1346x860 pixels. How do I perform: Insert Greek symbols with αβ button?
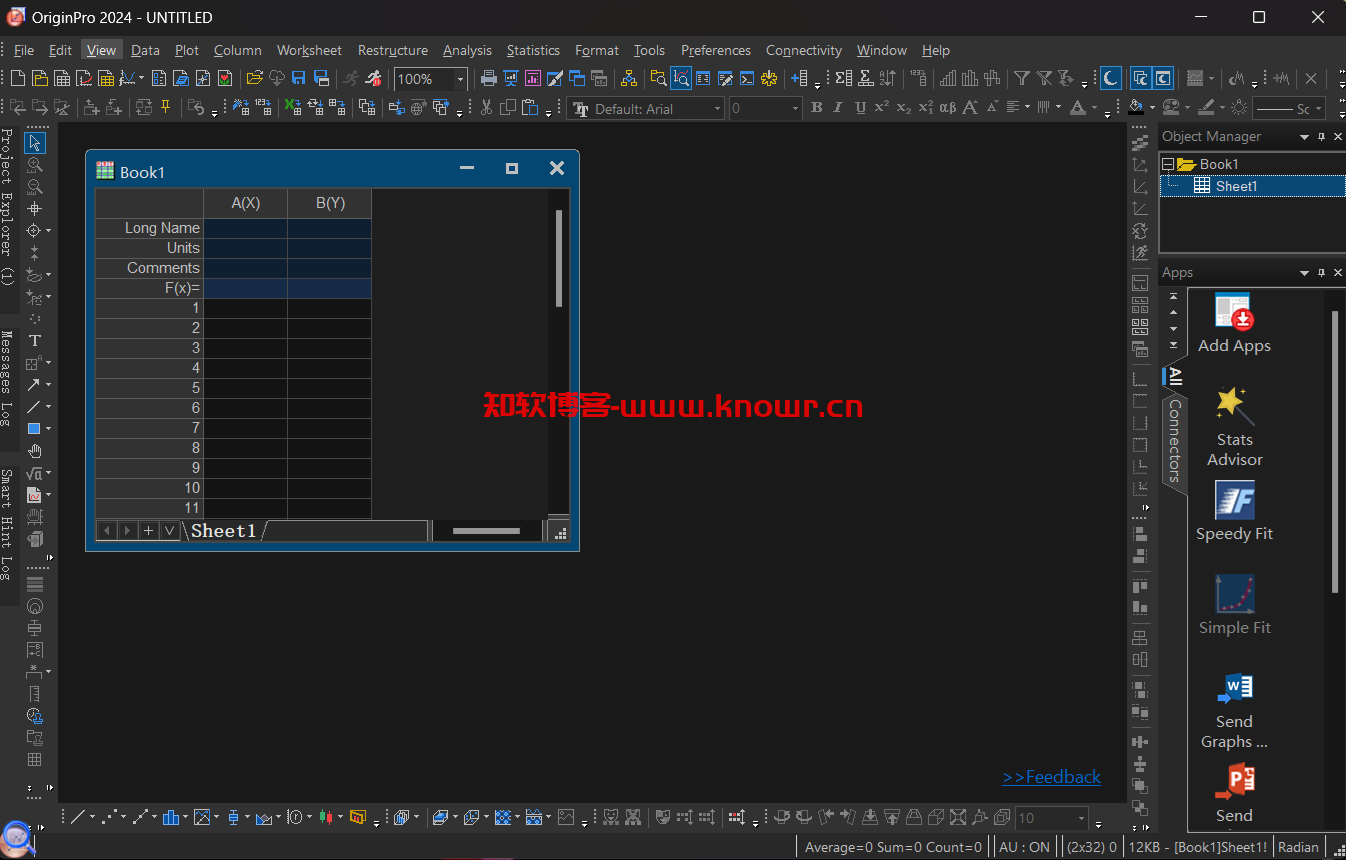pos(947,108)
